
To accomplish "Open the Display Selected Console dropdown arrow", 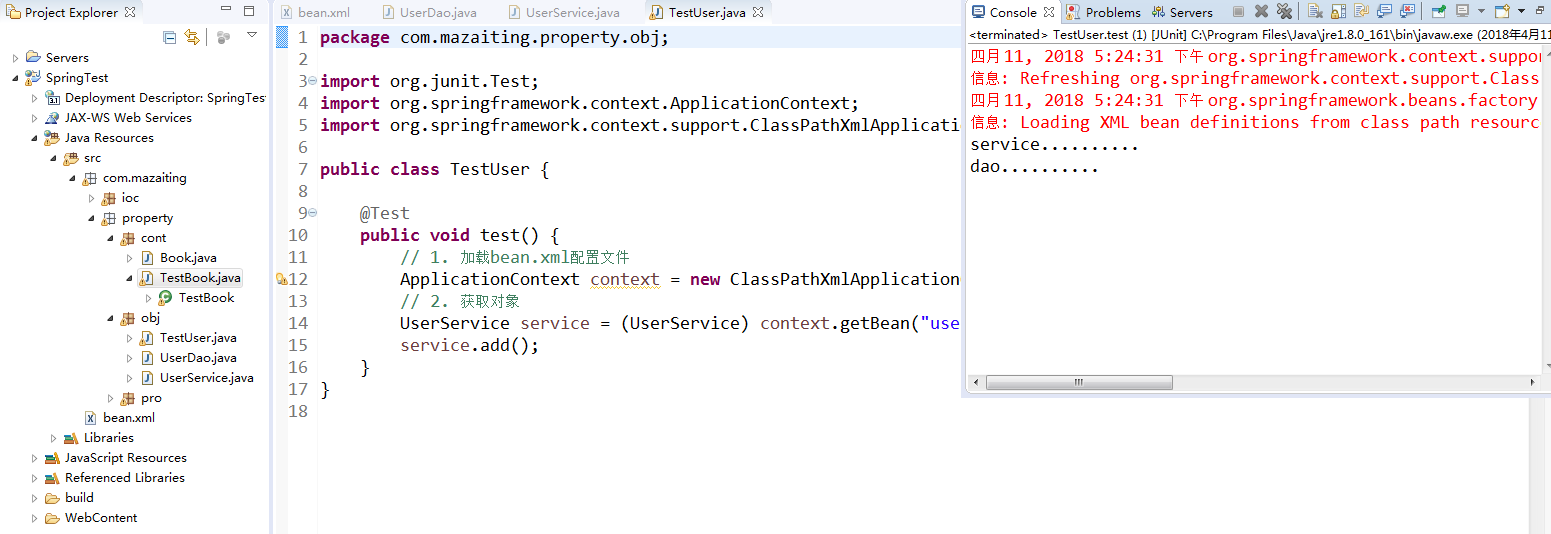I will point(1481,11).
